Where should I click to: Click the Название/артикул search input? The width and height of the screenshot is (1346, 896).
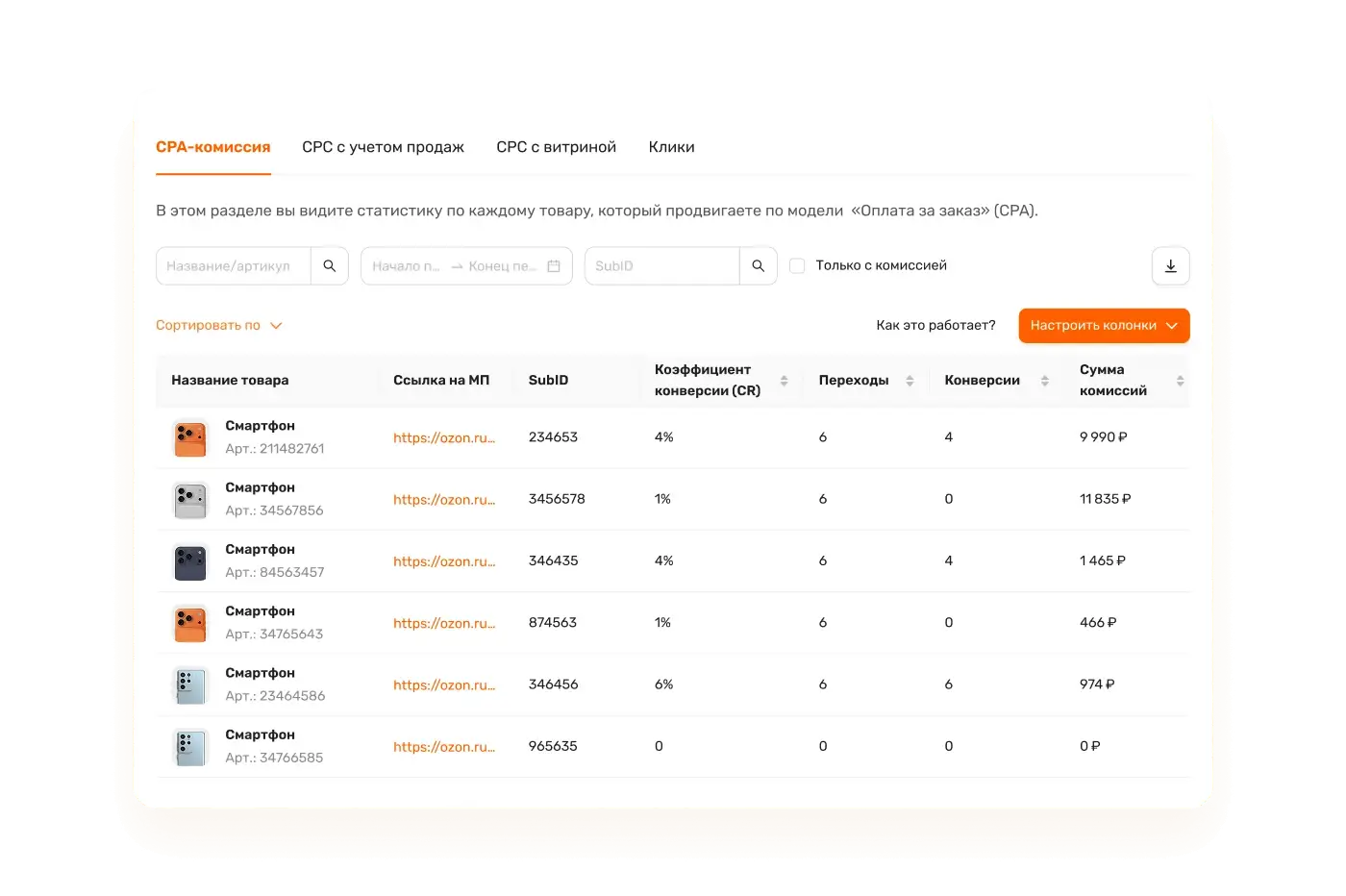(x=234, y=266)
